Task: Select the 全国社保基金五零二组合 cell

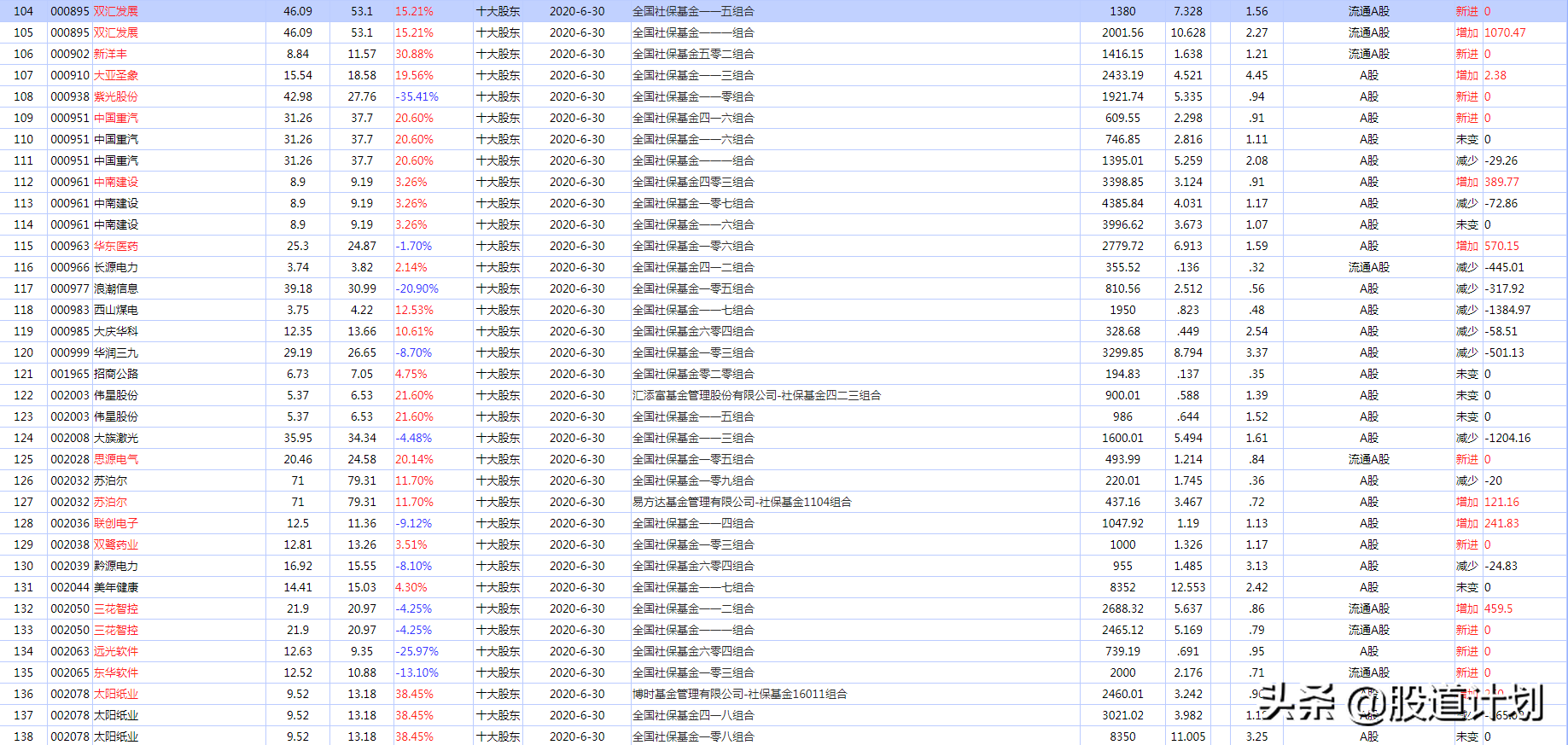Action: coord(693,54)
